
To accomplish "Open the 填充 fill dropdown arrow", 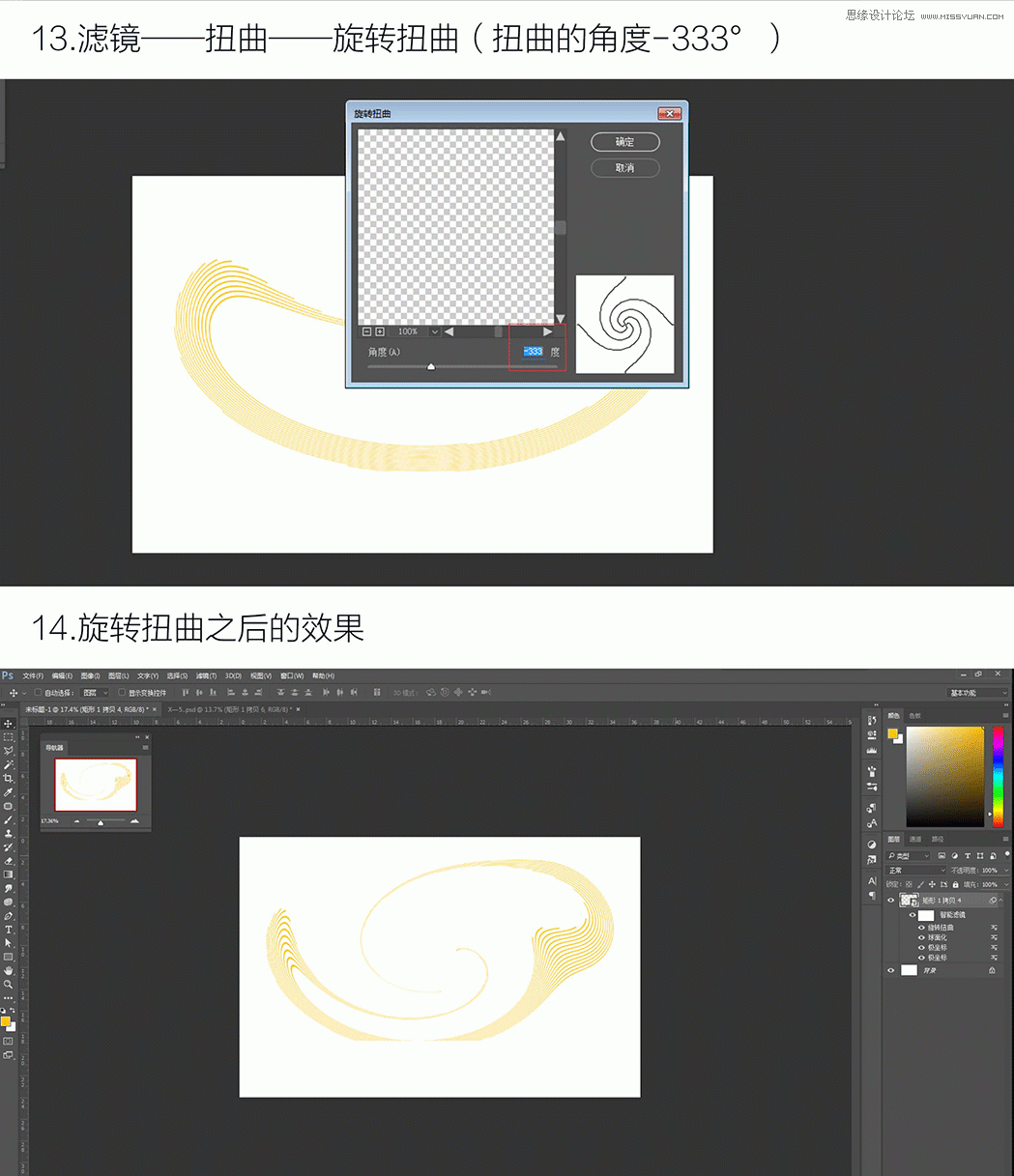I will tap(1006, 884).
